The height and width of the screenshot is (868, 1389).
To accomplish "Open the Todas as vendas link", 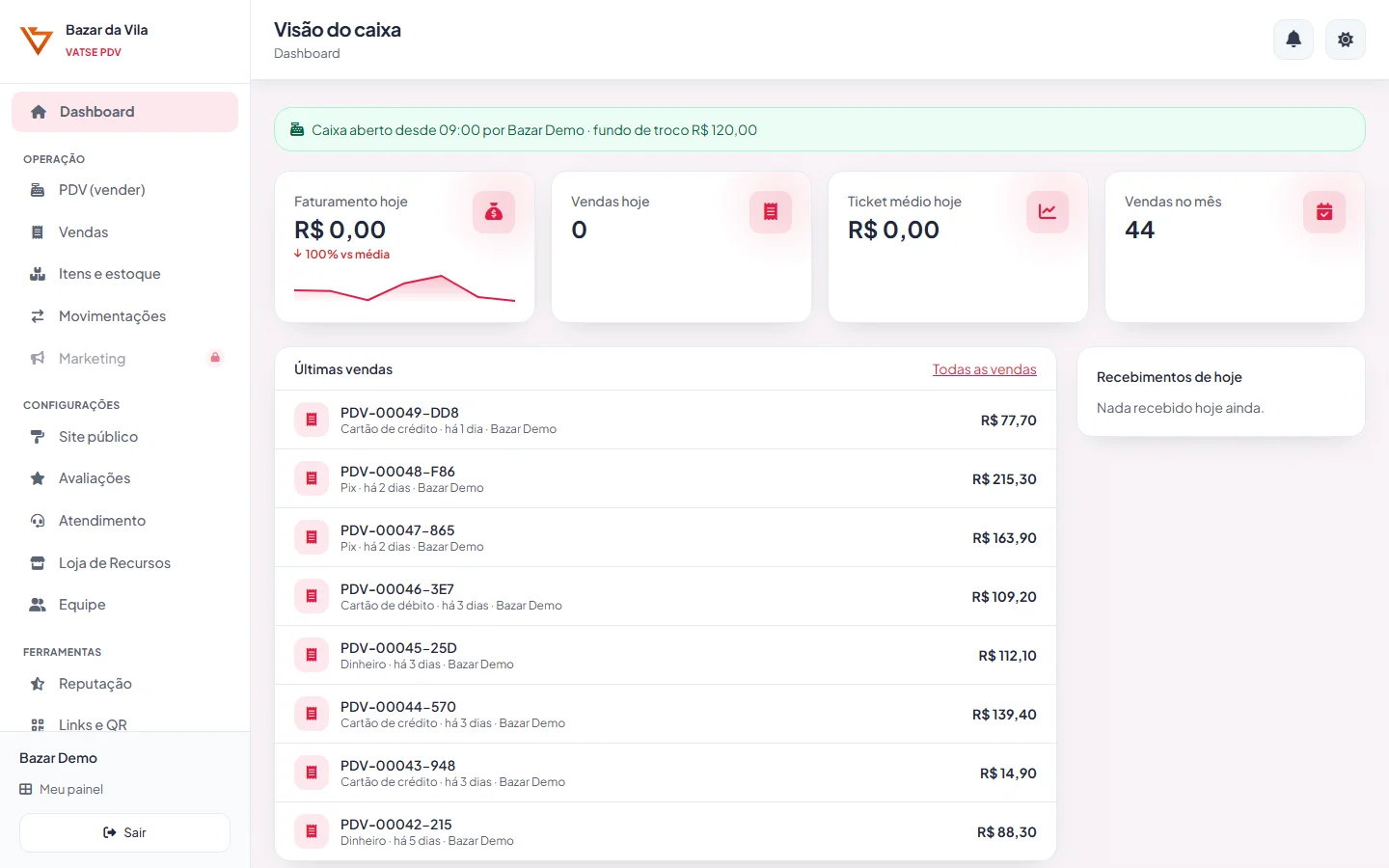I will pyautogui.click(x=984, y=369).
